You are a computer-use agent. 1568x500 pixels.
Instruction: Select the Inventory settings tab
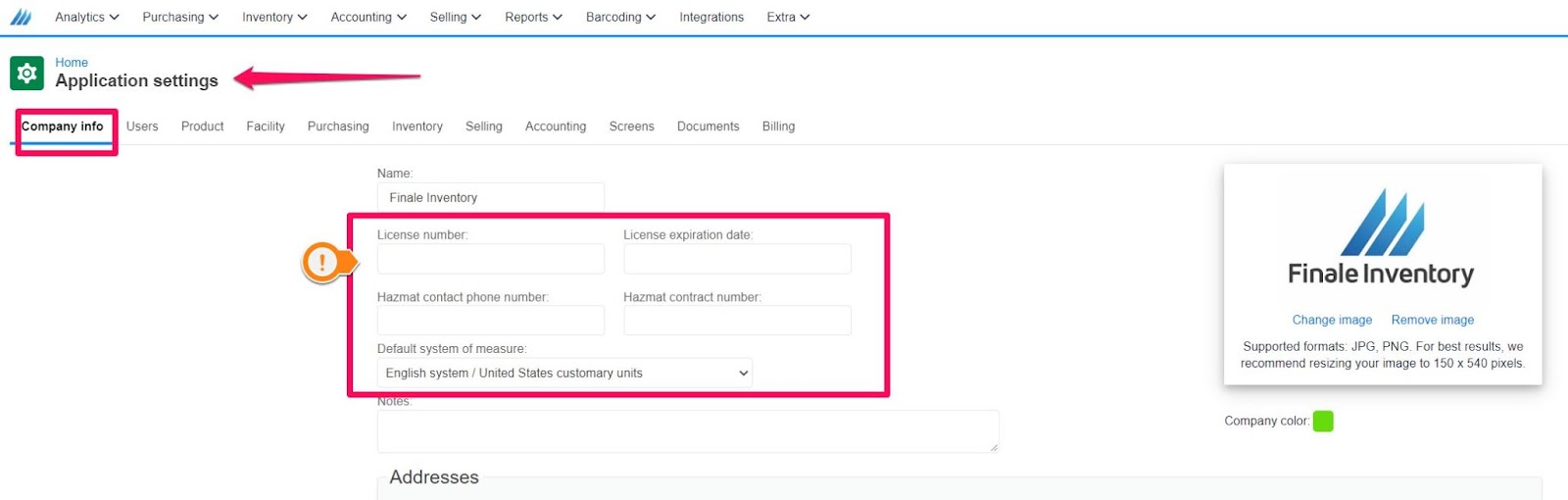pyautogui.click(x=417, y=126)
